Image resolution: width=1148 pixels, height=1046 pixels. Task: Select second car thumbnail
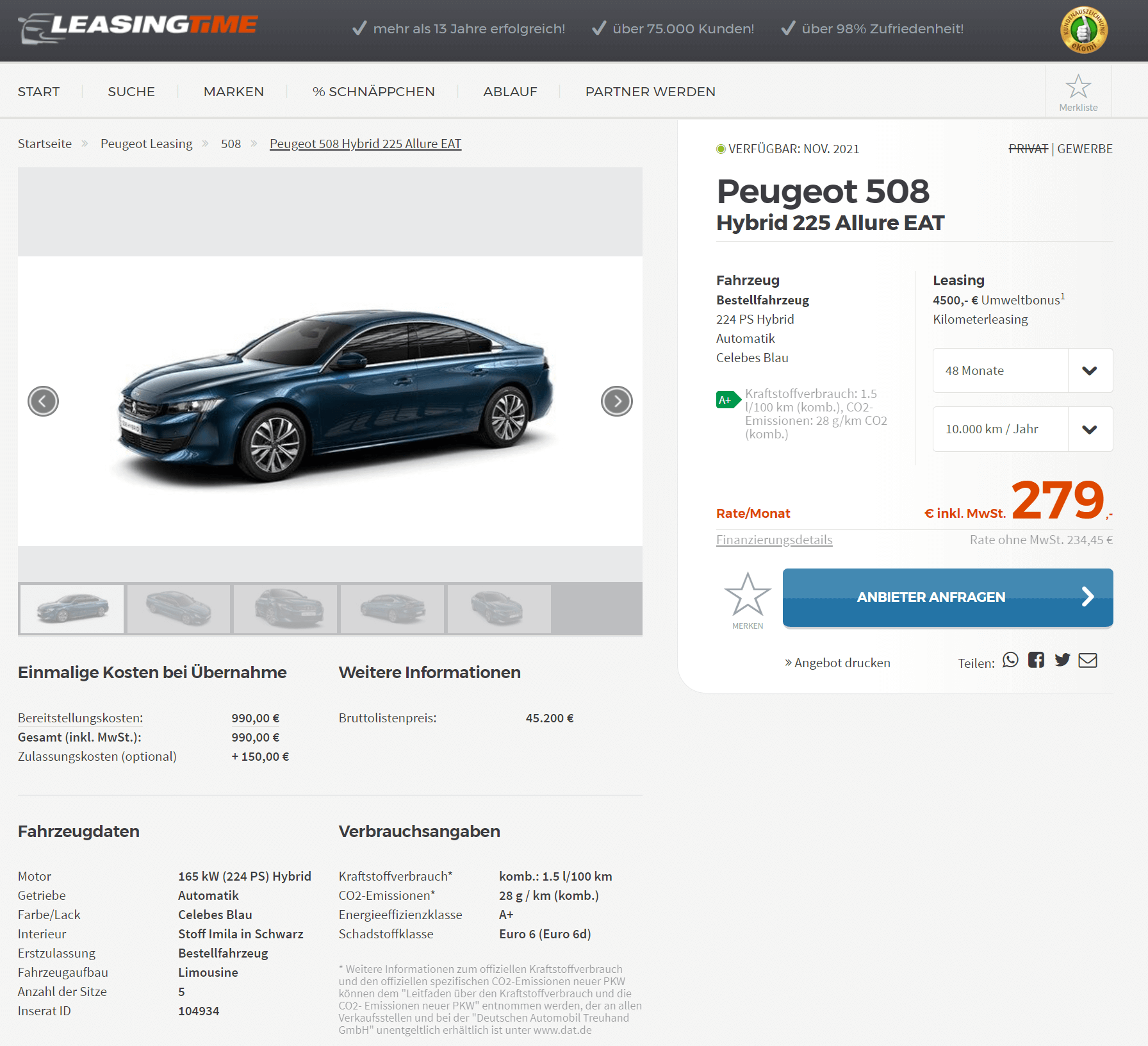[x=179, y=609]
